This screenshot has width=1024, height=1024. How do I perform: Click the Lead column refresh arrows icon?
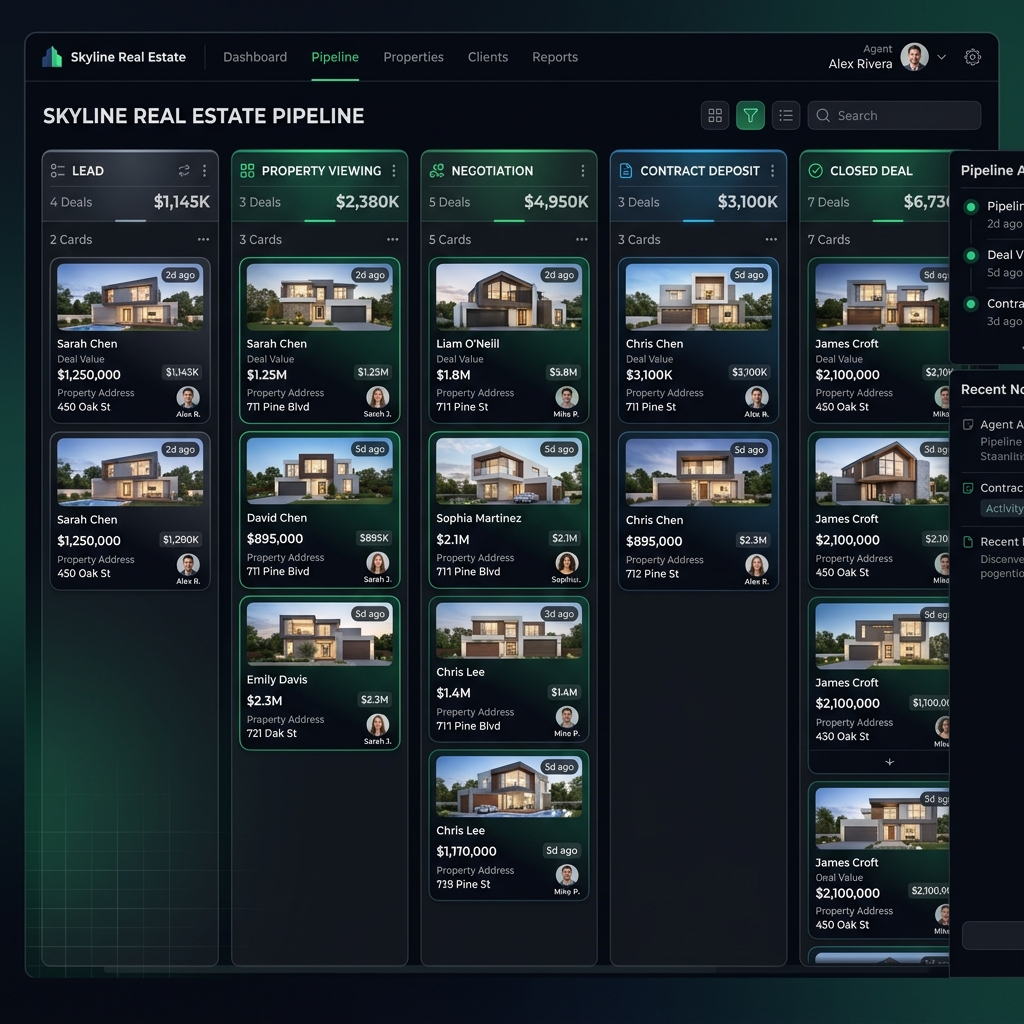coord(184,170)
